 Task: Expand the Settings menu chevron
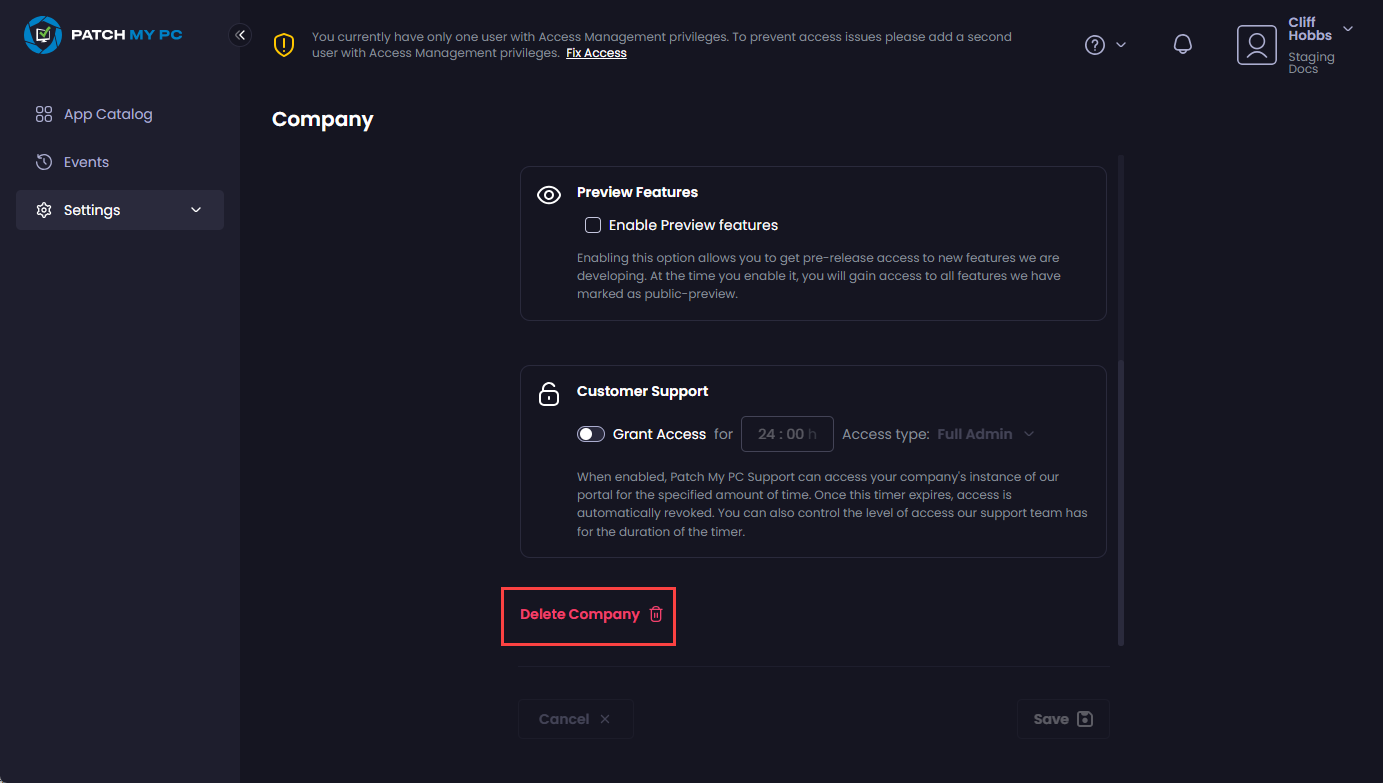point(196,210)
